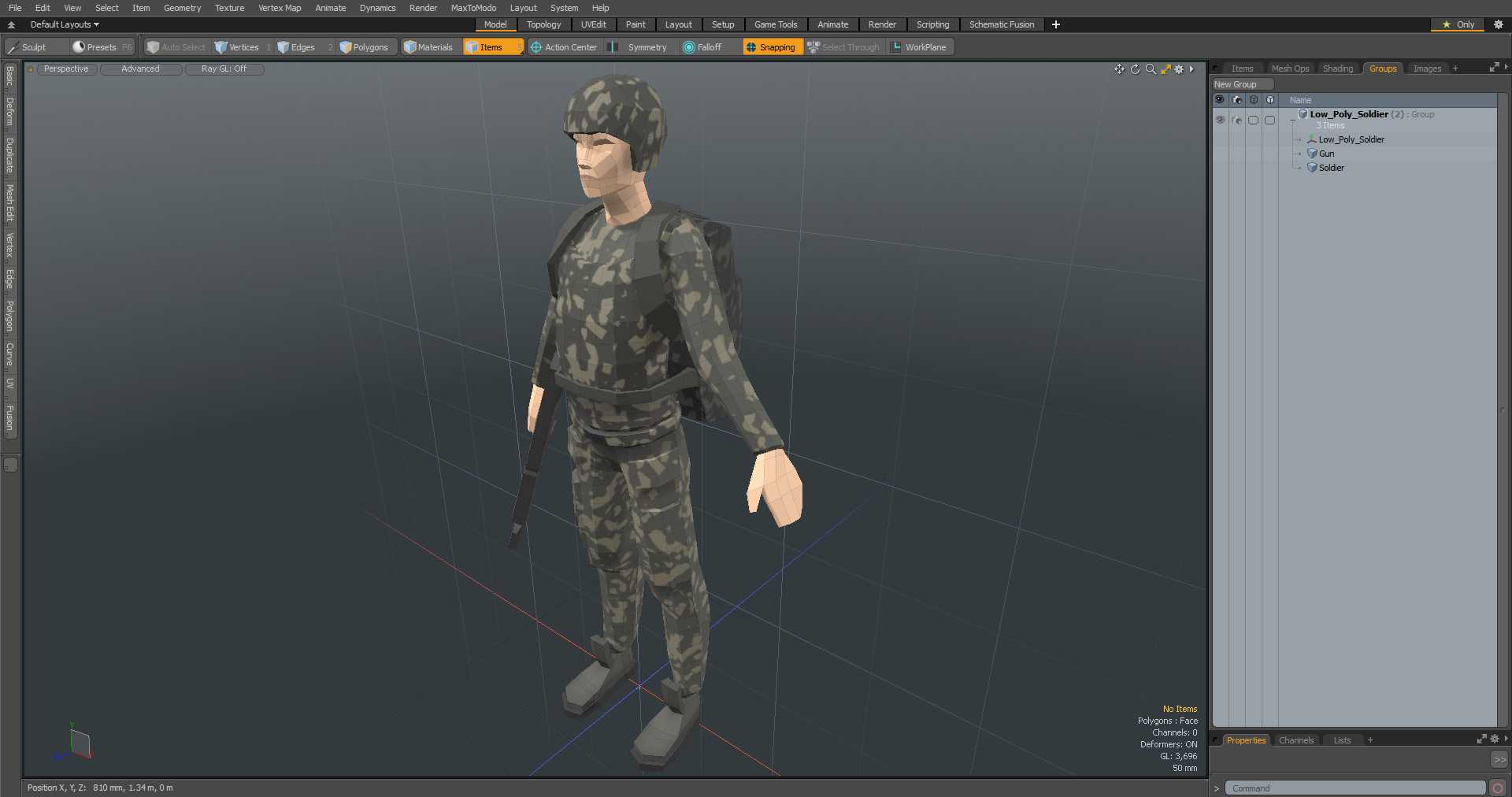Viewport: 1512px width, 797px height.
Task: Open viewport settings gear
Action: [1179, 69]
